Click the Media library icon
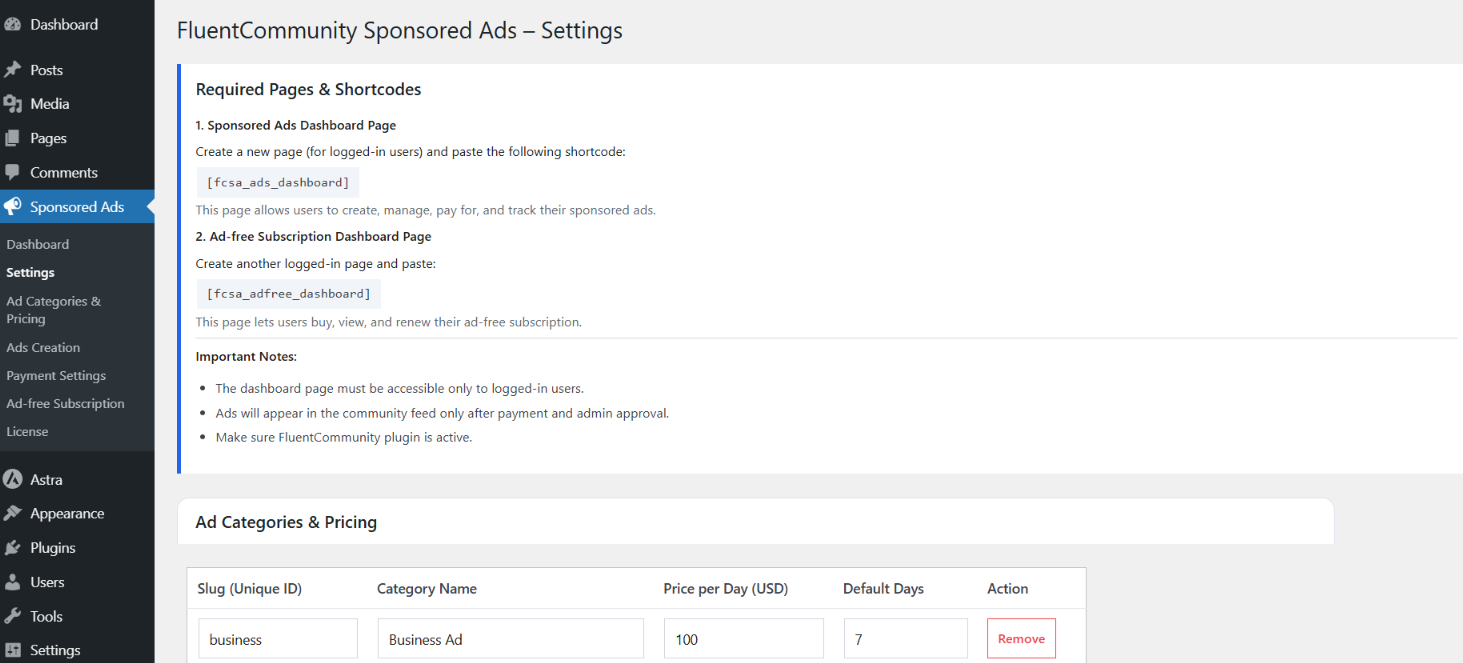The width and height of the screenshot is (1463, 663). point(13,104)
